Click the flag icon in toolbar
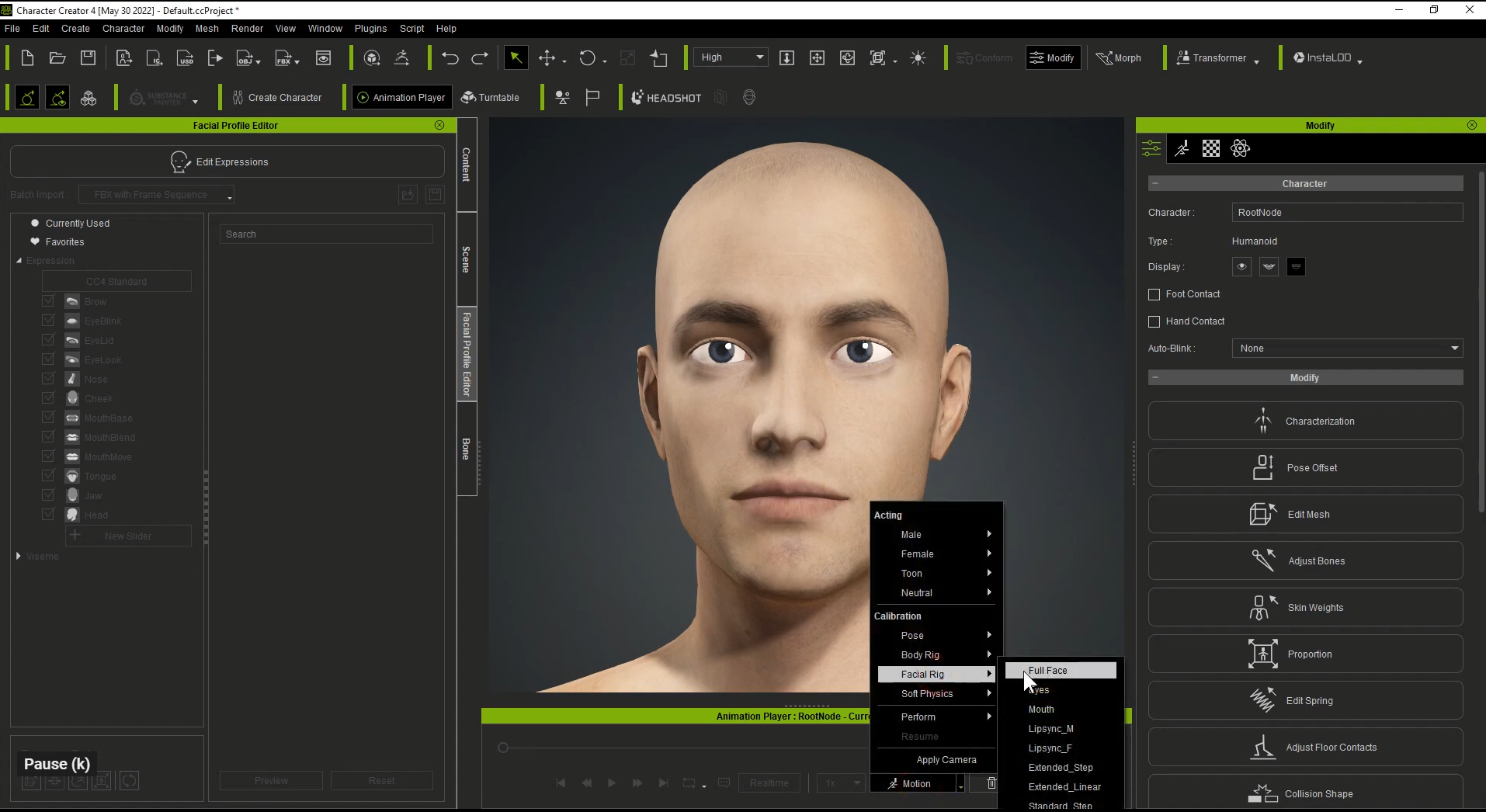The image size is (1486, 812). click(592, 98)
